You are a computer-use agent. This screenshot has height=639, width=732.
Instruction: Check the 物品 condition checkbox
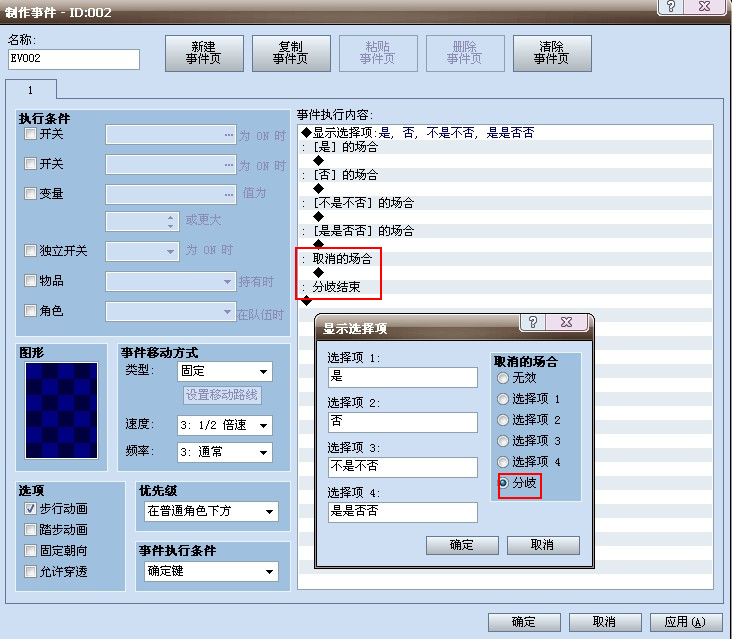pyautogui.click(x=30, y=281)
